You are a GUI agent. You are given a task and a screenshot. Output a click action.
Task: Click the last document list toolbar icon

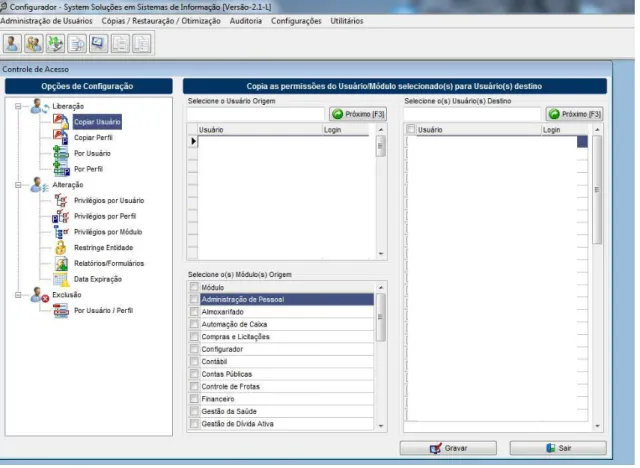(142, 43)
